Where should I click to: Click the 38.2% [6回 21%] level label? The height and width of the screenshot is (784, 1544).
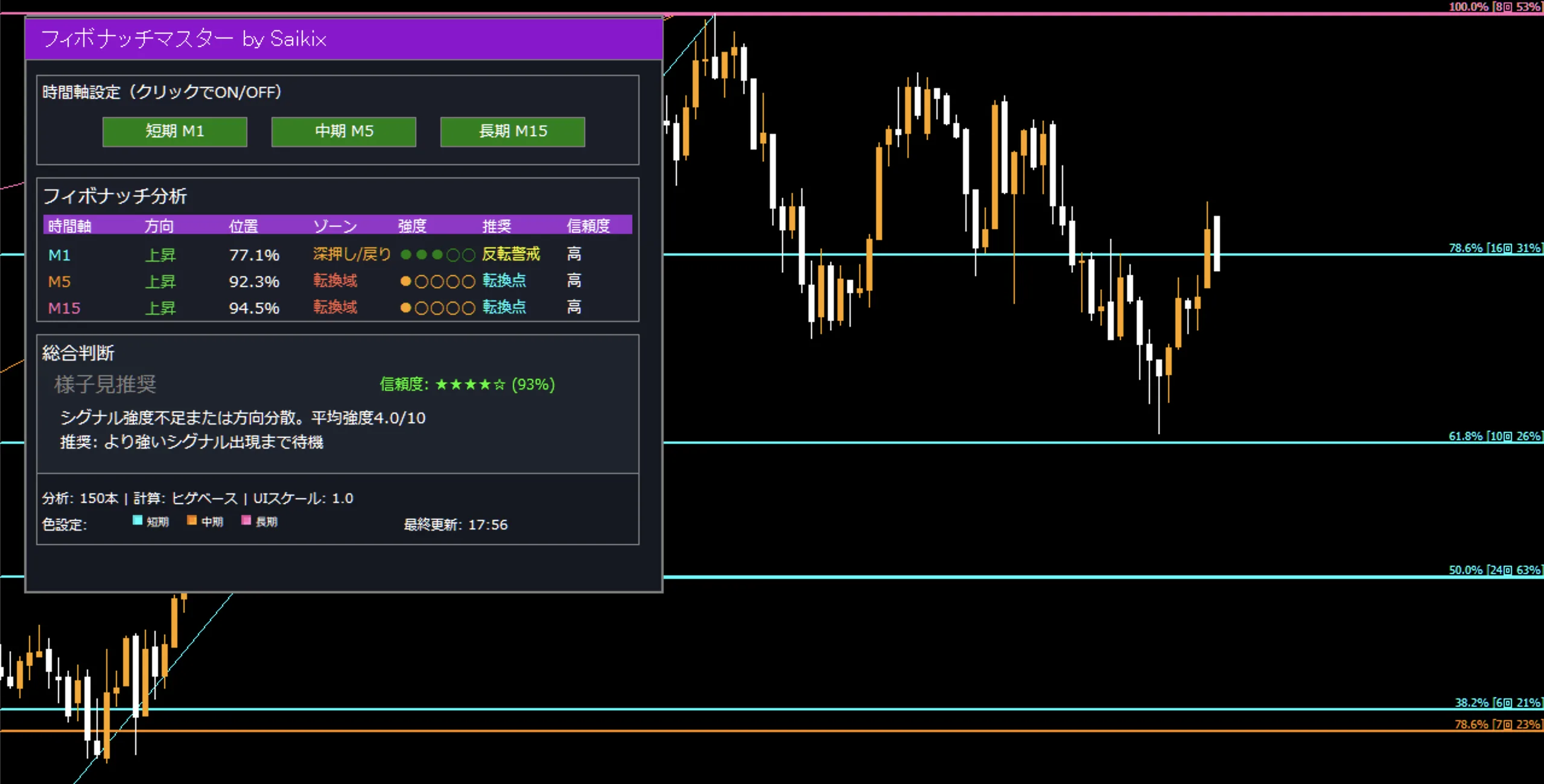pyautogui.click(x=1498, y=703)
